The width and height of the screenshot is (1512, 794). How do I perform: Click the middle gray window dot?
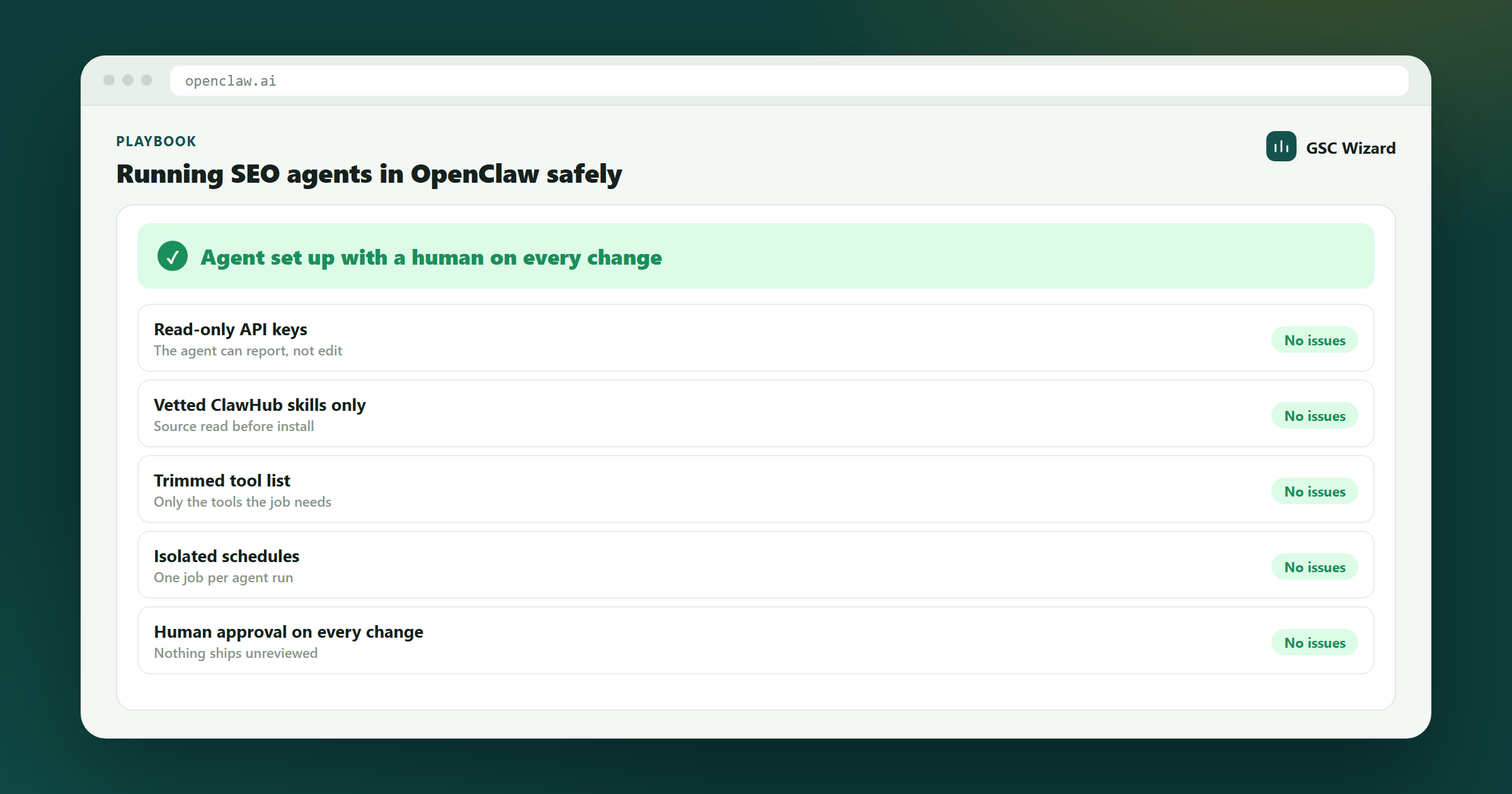point(128,80)
